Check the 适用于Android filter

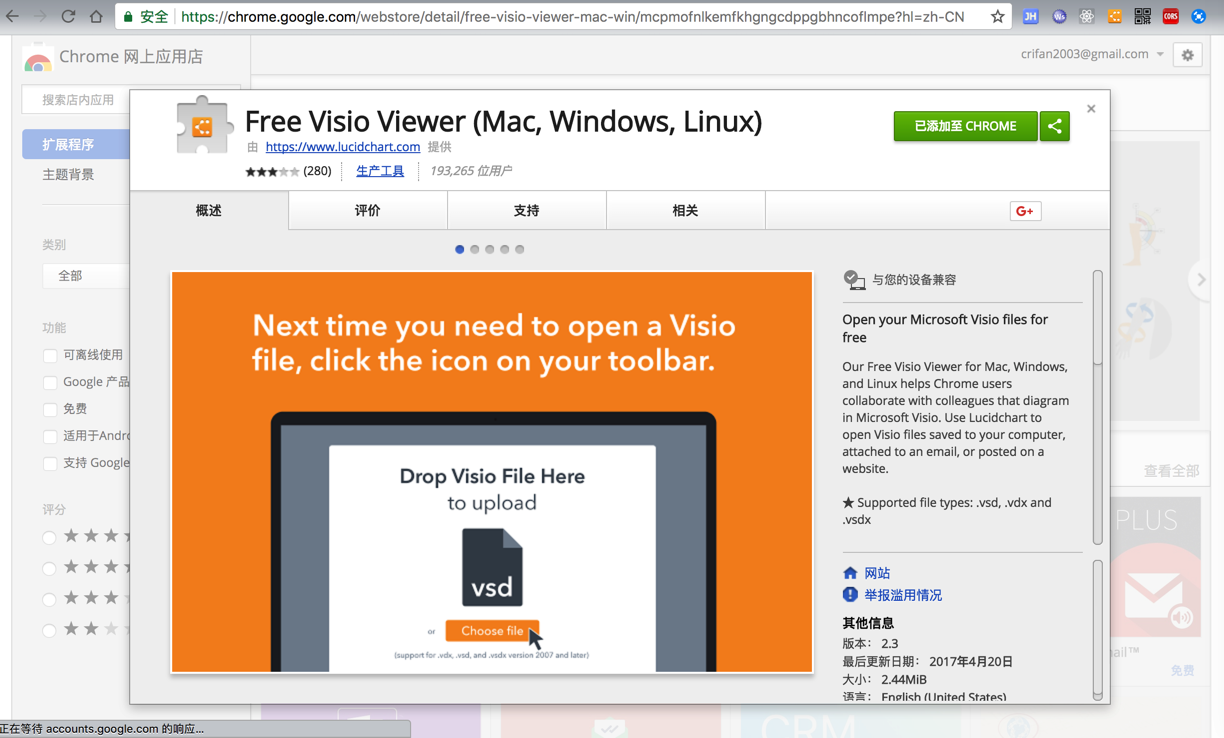click(50, 436)
